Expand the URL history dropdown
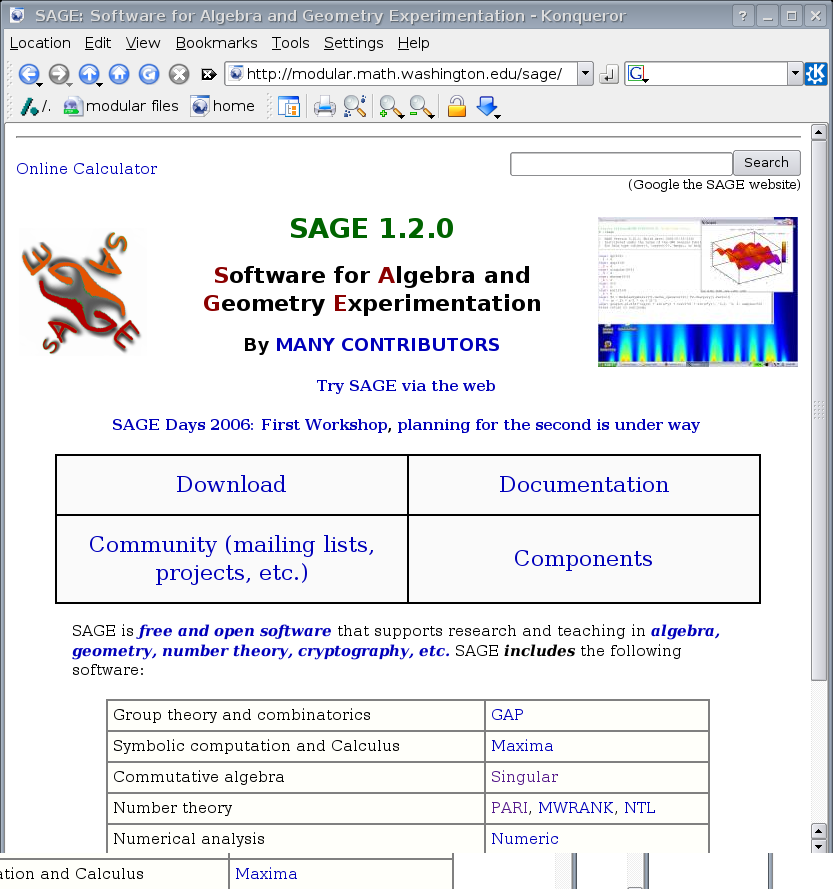Image resolution: width=833 pixels, height=889 pixels. [585, 74]
